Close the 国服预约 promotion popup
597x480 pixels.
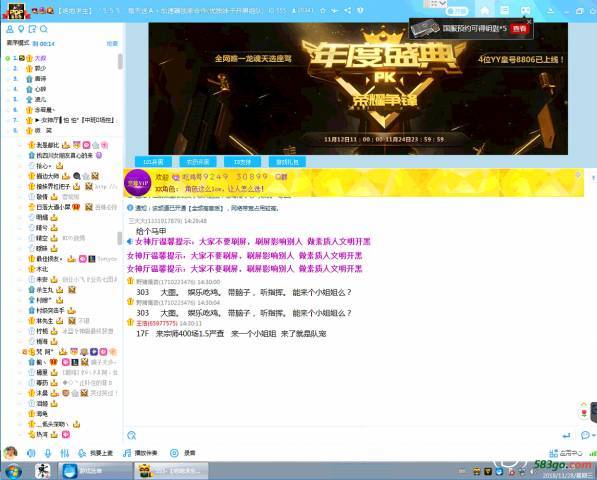pyautogui.click(x=529, y=22)
